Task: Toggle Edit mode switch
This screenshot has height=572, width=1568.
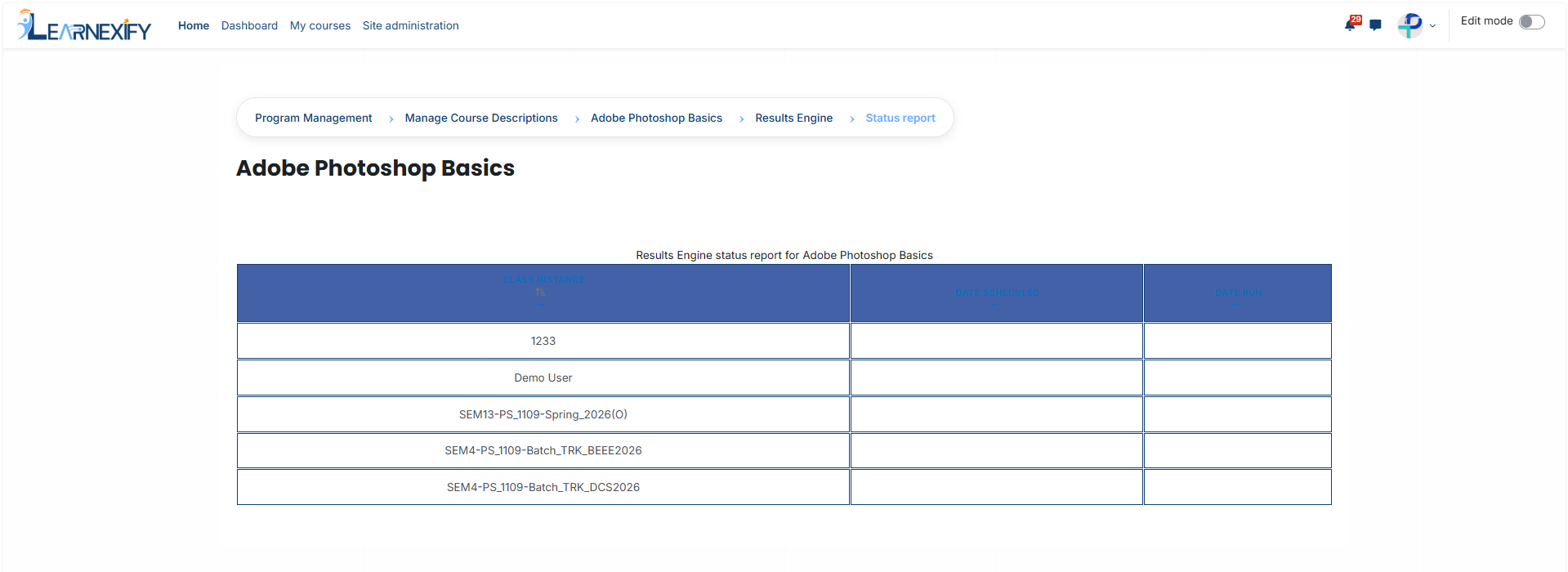Action: (x=1532, y=22)
